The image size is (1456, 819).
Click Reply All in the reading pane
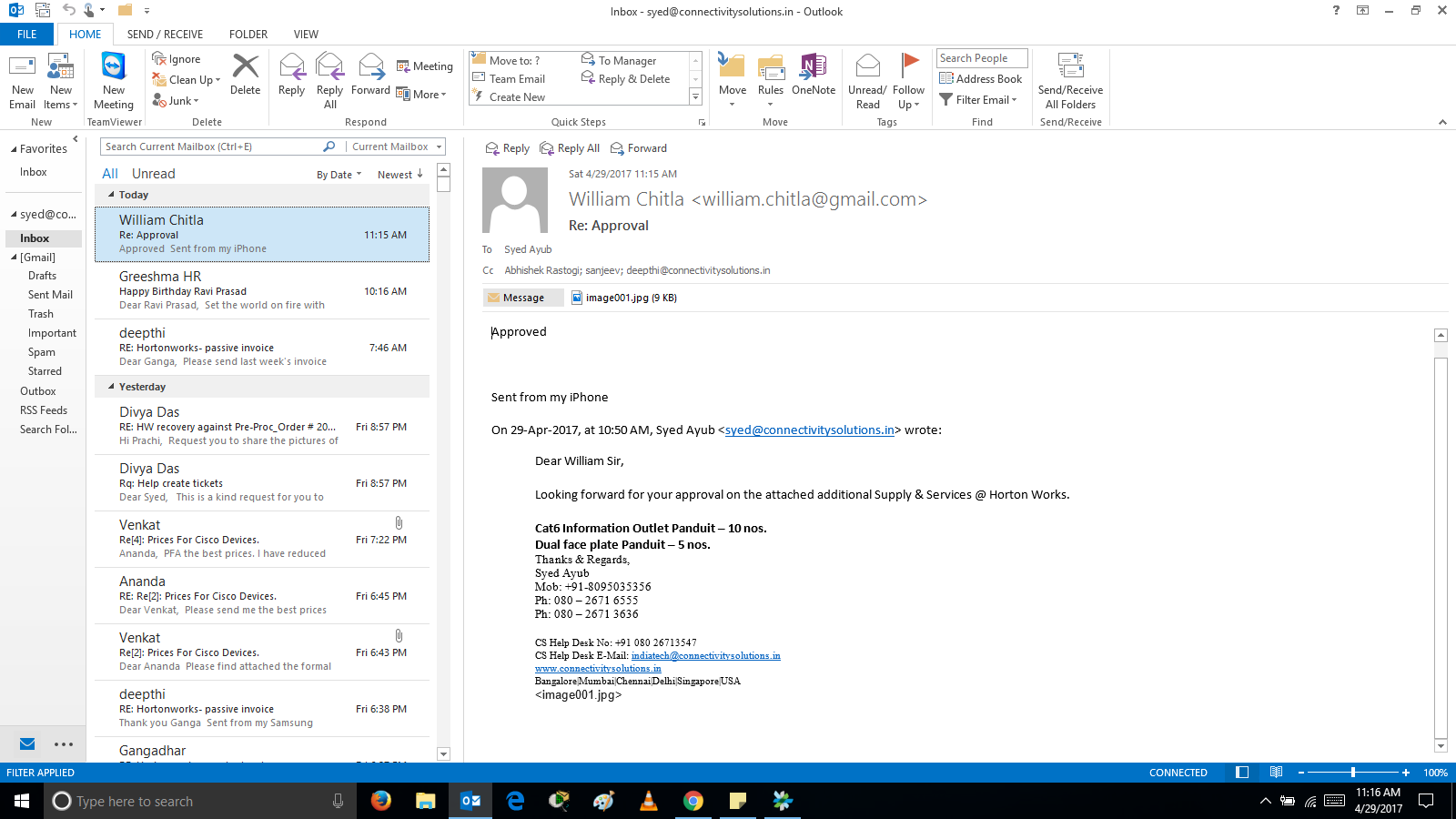point(570,148)
